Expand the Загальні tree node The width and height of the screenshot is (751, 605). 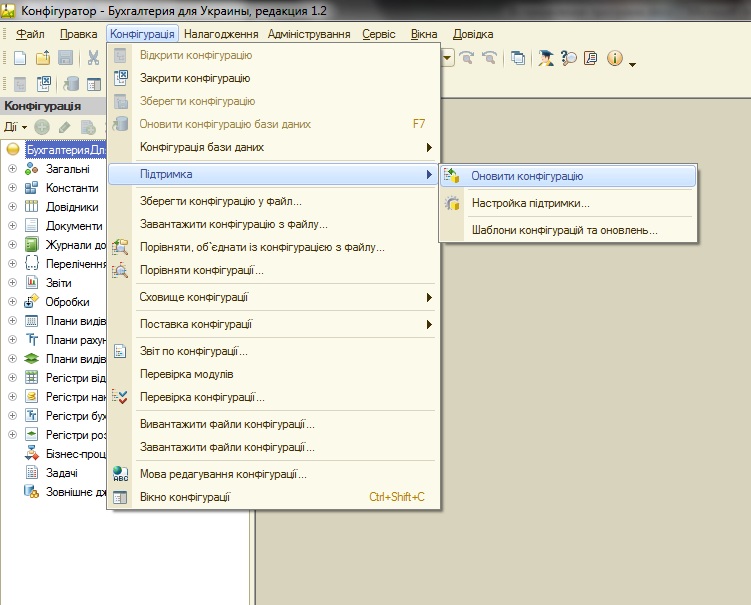(x=12, y=169)
